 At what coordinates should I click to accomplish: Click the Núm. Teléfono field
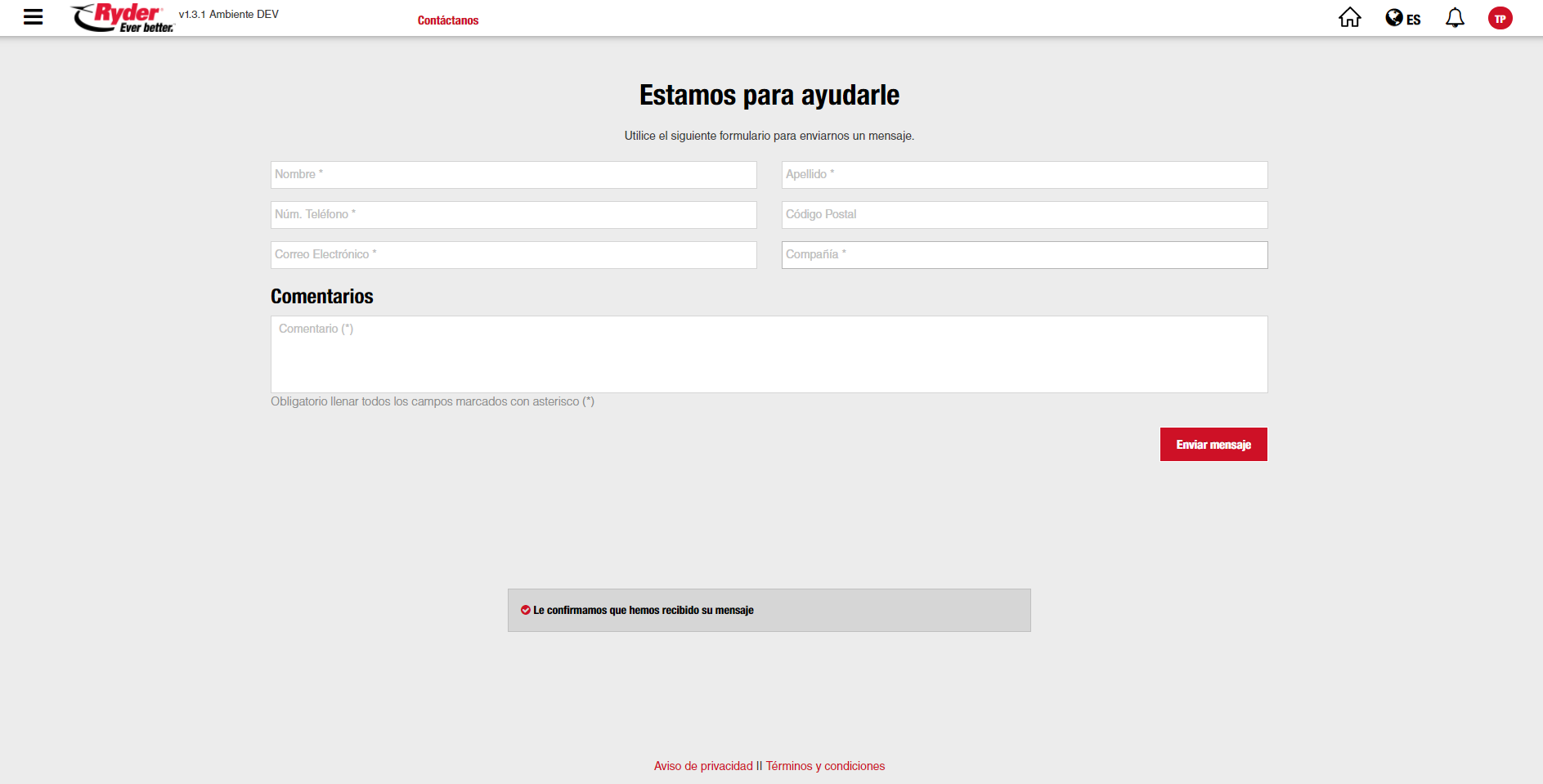pos(514,215)
